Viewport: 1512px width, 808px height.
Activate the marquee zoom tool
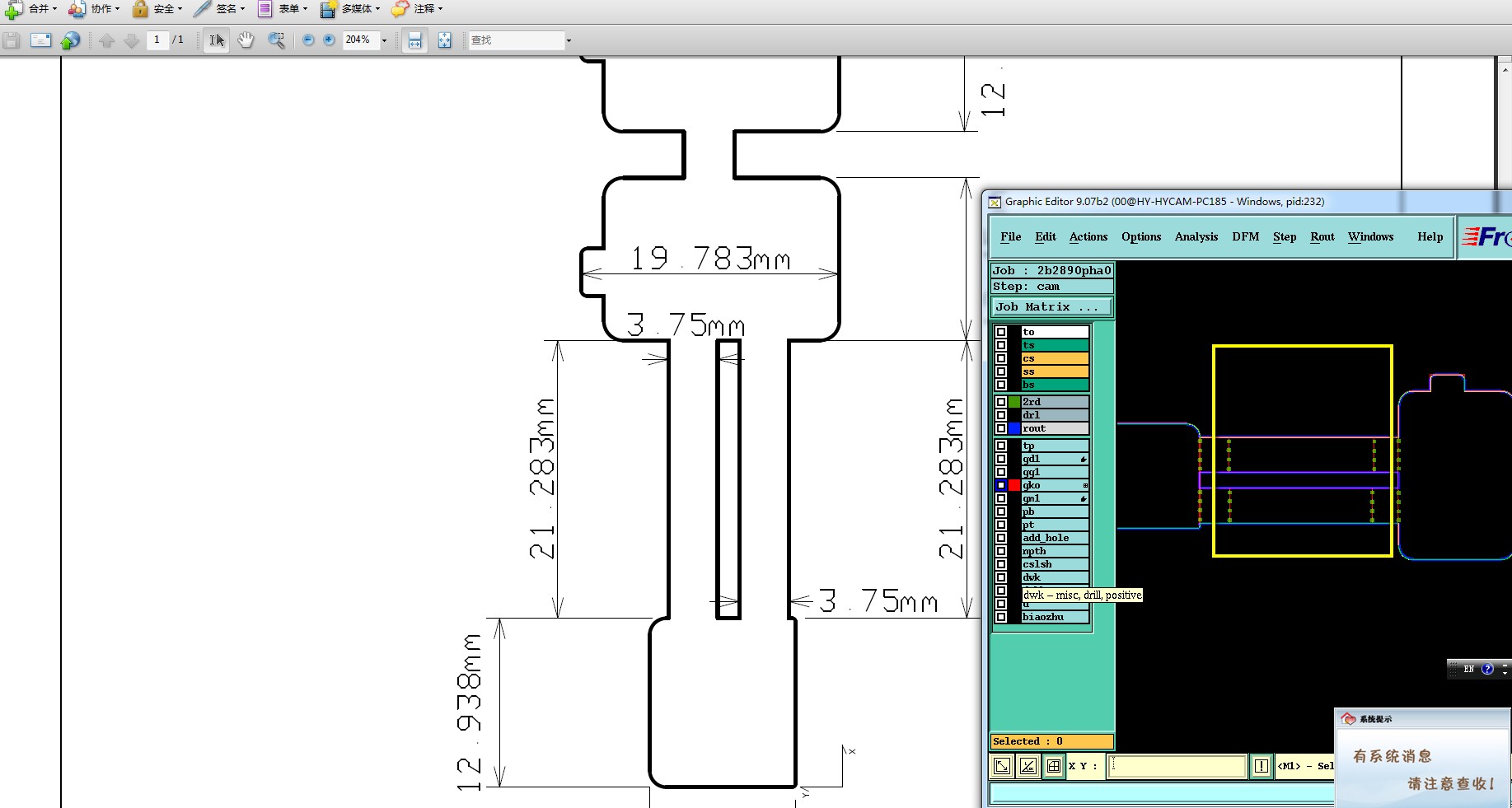[276, 40]
